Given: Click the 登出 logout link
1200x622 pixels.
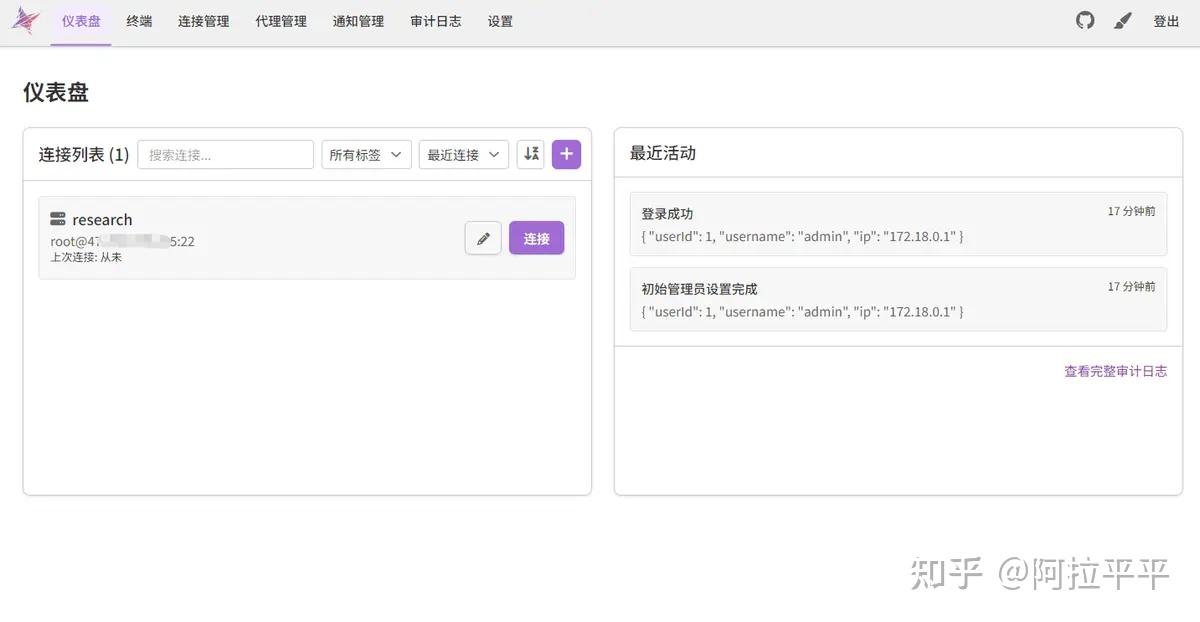Looking at the screenshot, I should 1167,21.
